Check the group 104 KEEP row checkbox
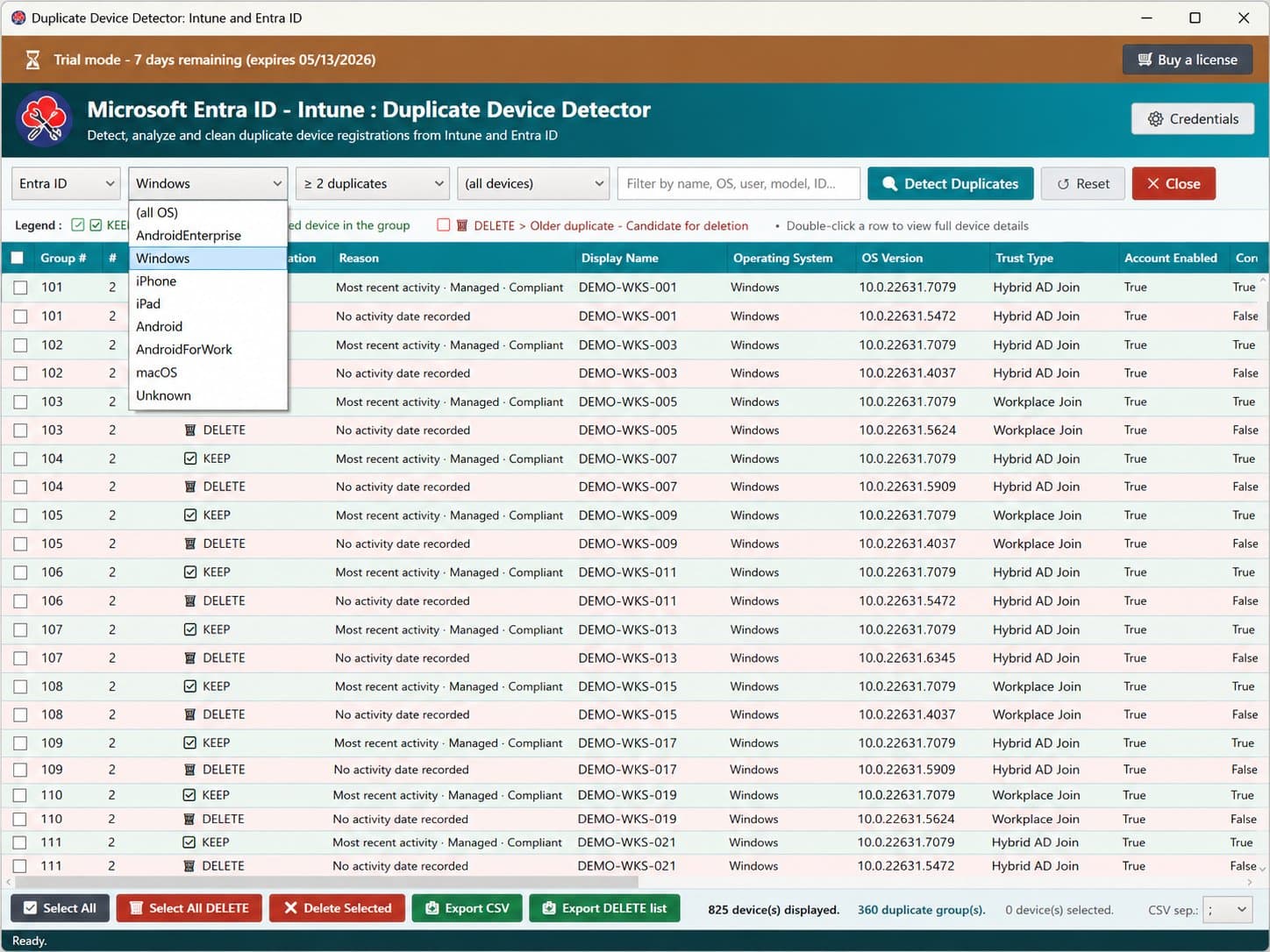 click(20, 458)
